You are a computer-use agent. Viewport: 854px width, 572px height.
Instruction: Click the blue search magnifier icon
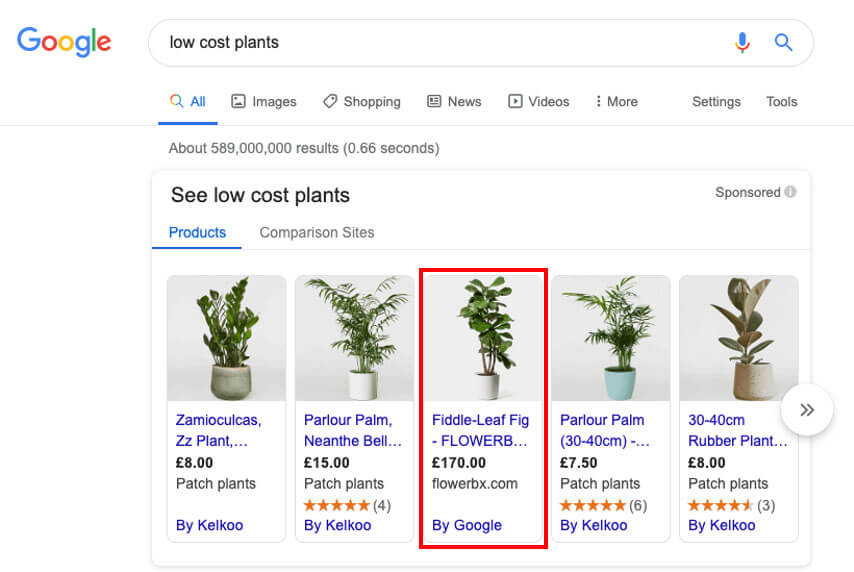(783, 42)
